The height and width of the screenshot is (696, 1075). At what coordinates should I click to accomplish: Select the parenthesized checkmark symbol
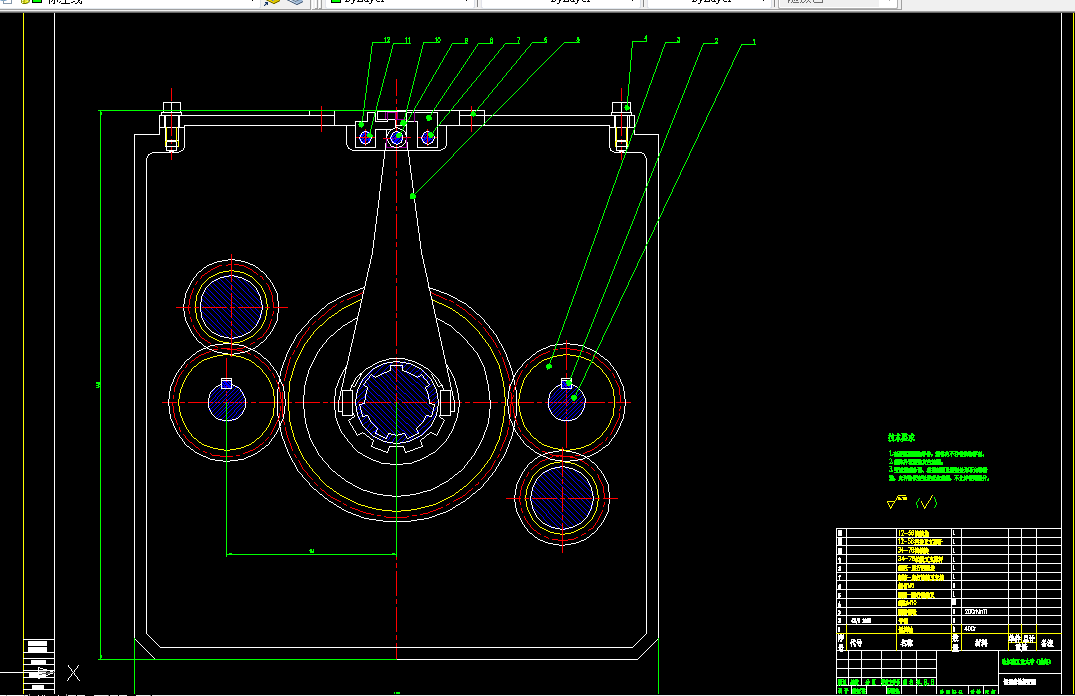[x=926, y=503]
